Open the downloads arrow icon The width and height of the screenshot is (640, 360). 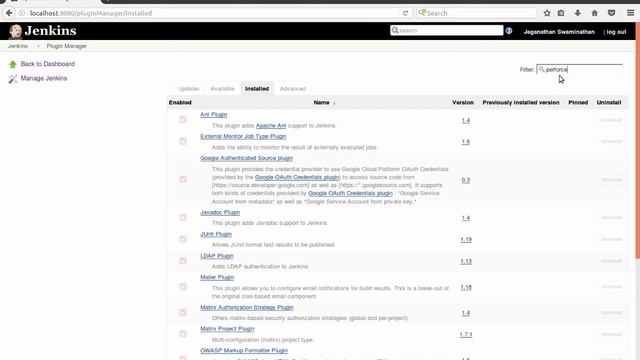point(578,13)
